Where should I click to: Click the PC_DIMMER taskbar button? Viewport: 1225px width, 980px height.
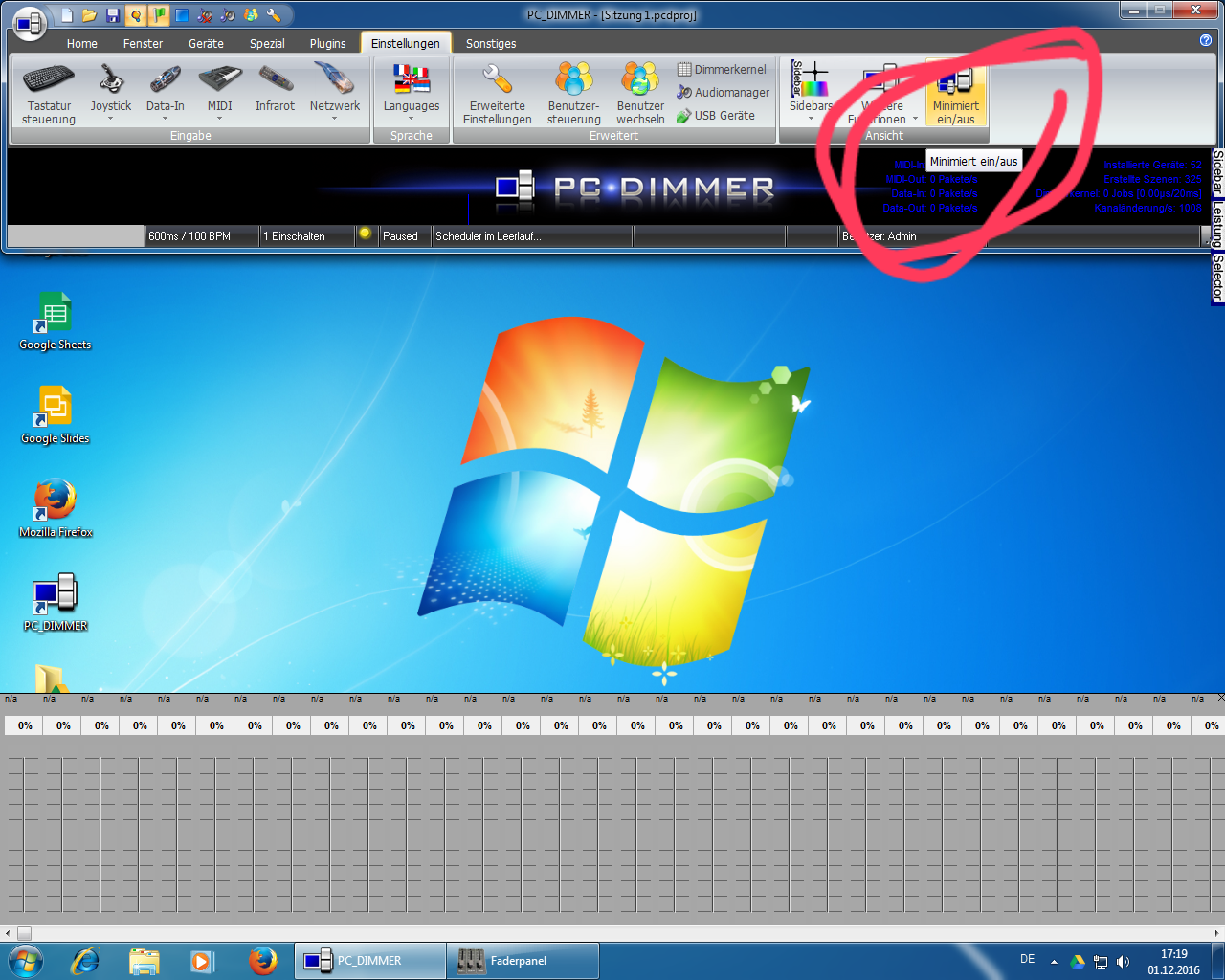tap(371, 961)
